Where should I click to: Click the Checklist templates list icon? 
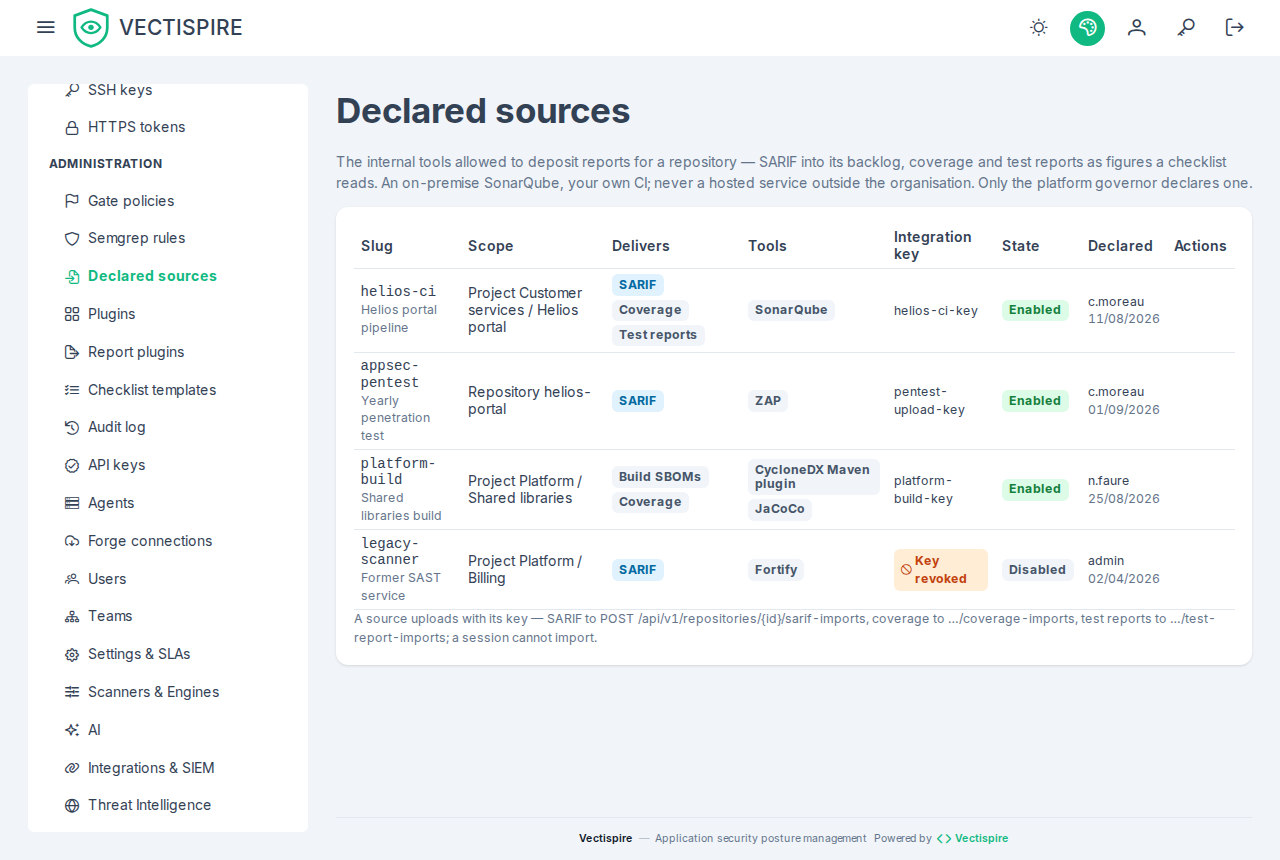(72, 390)
